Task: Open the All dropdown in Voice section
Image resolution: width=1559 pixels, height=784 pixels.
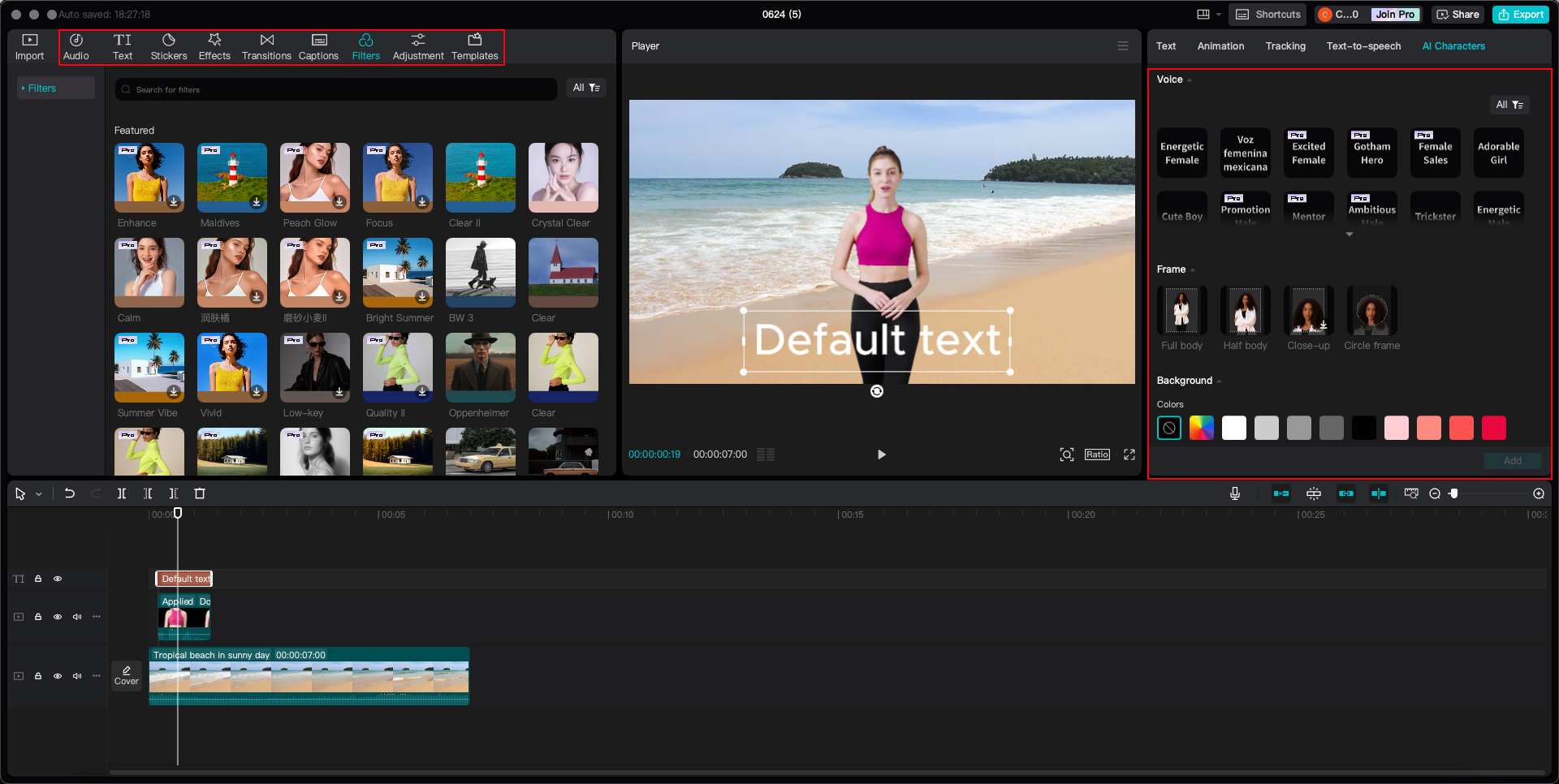Action: [1509, 105]
